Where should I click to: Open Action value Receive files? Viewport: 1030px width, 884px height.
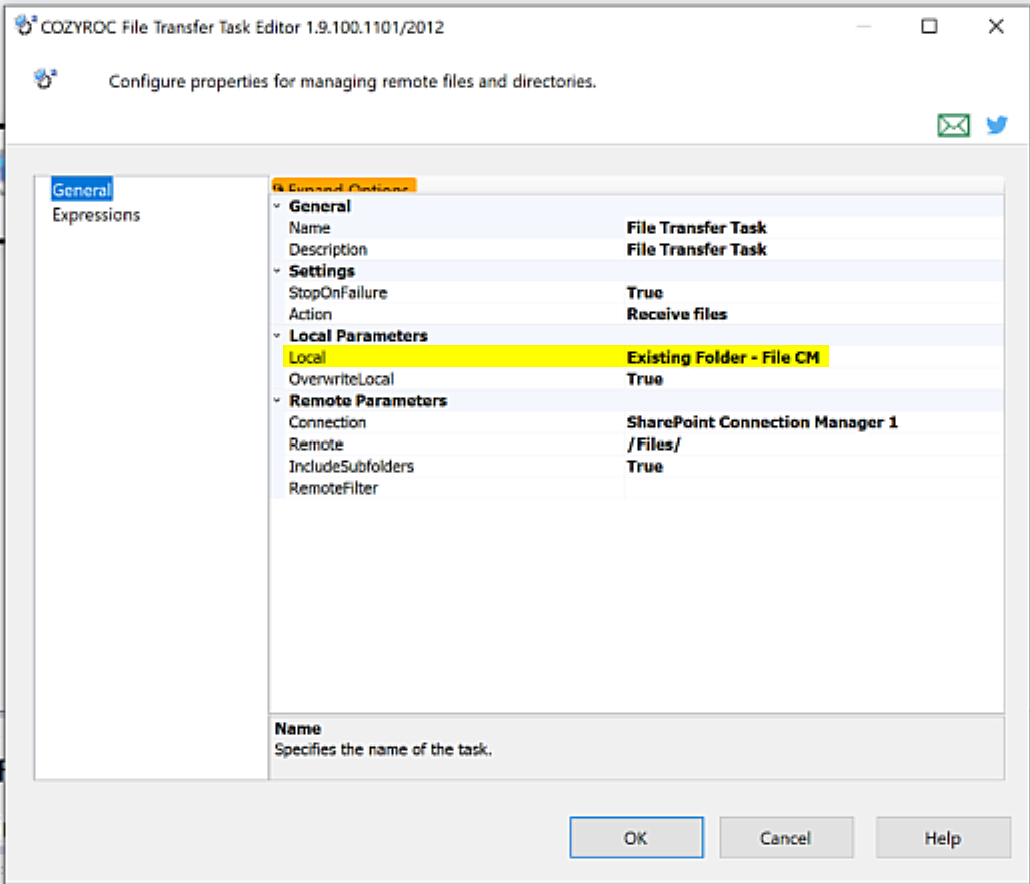pyautogui.click(x=813, y=315)
